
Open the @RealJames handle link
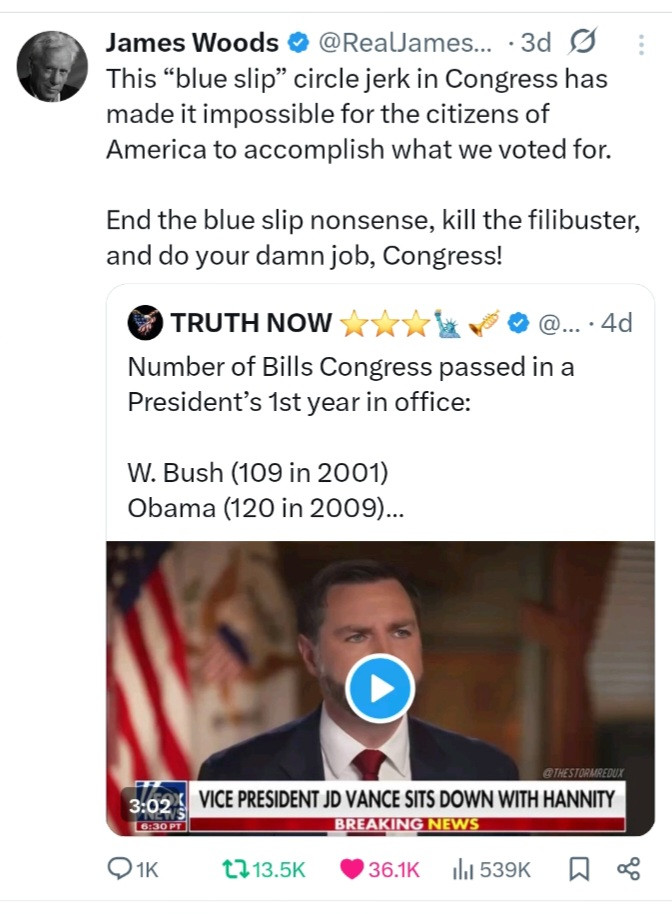point(404,43)
